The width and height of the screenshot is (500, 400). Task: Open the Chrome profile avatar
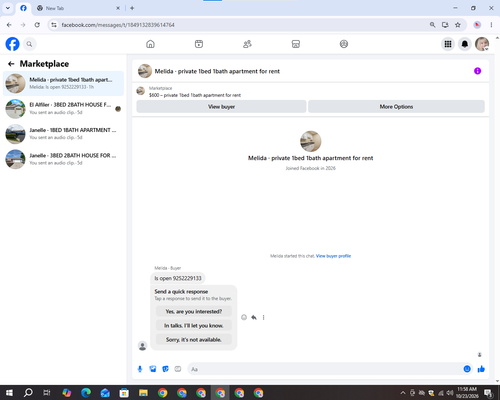tap(477, 25)
